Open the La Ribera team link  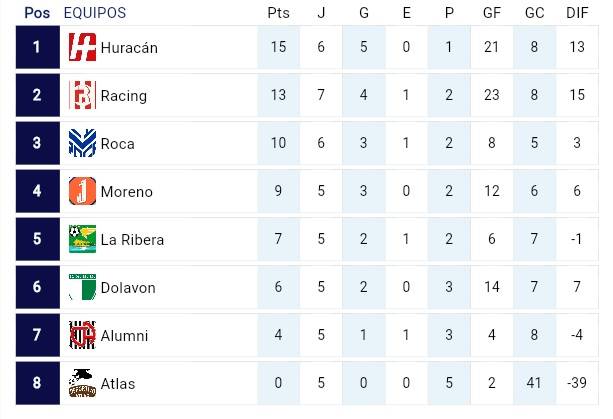132,240
